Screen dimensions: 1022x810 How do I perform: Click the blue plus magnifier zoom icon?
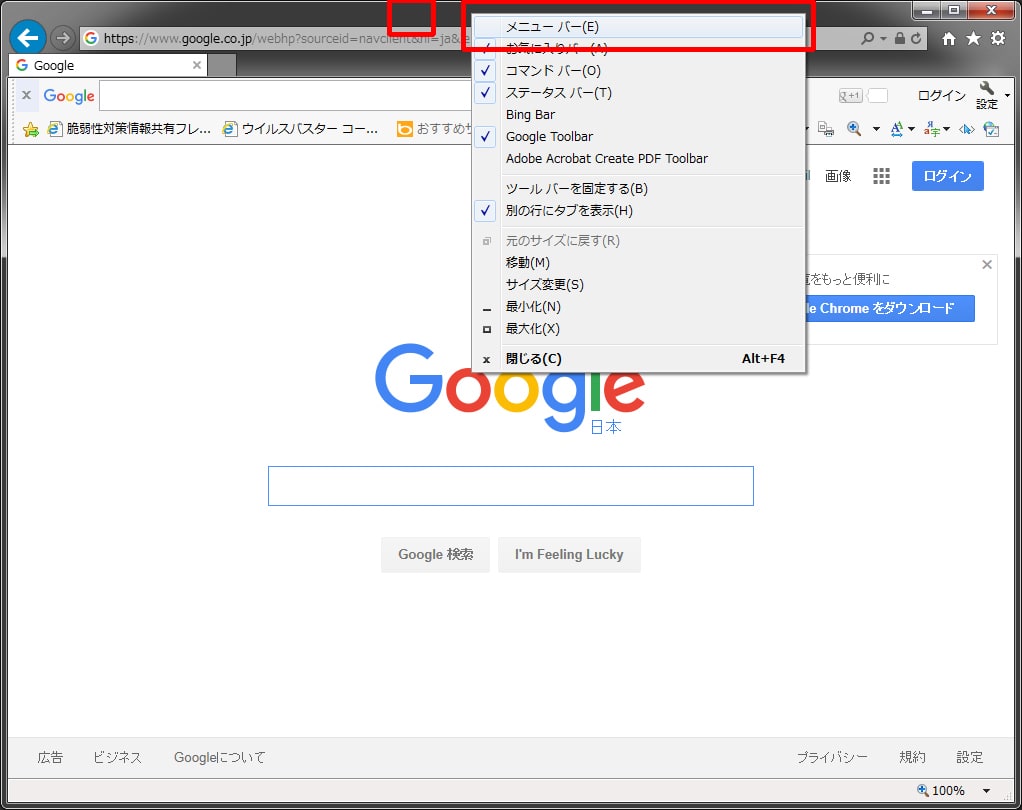(x=854, y=129)
